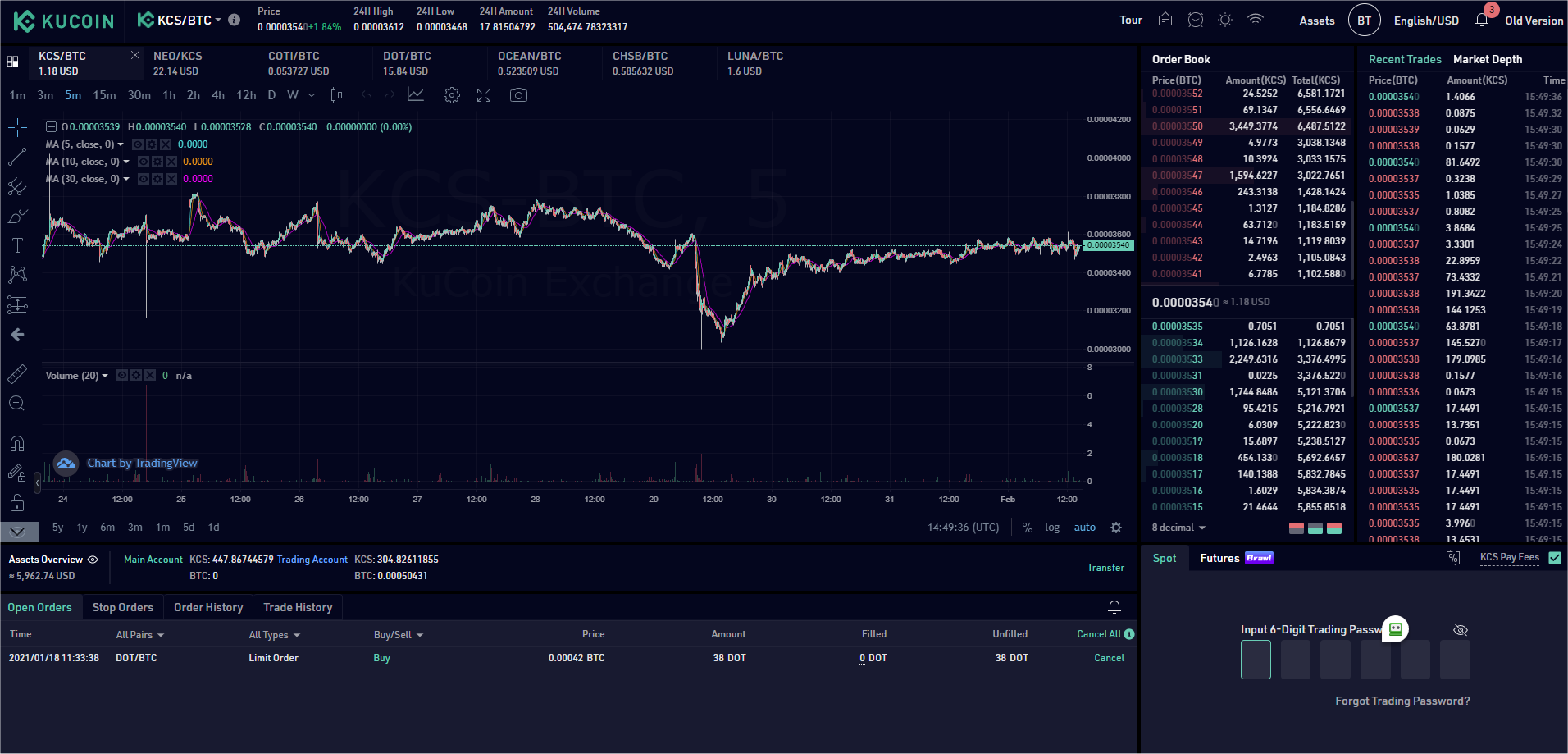Open the NEO/KCS market tab
Screen dimensions: 1568x754
coord(199,63)
